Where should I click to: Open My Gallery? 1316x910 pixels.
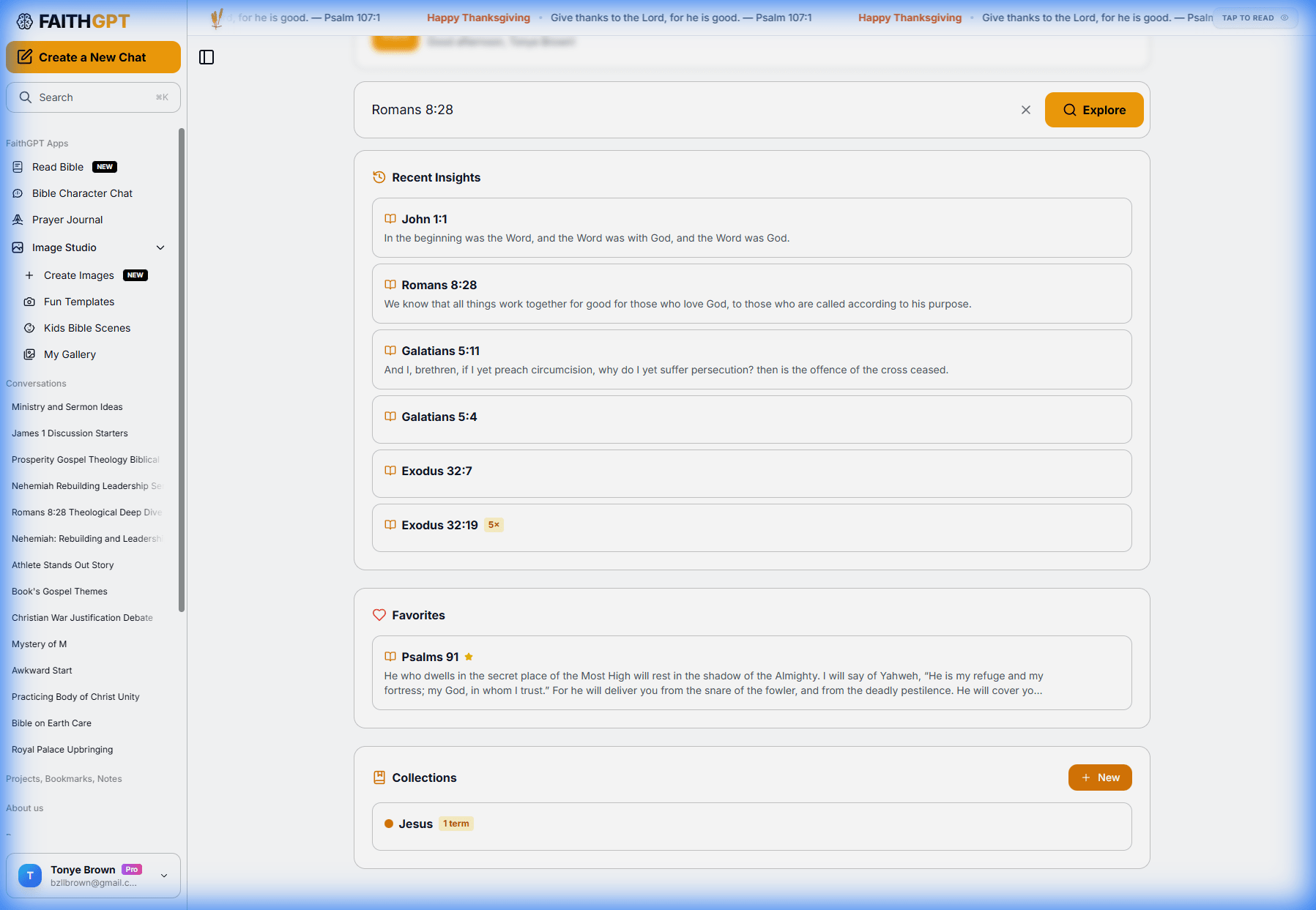pos(69,354)
